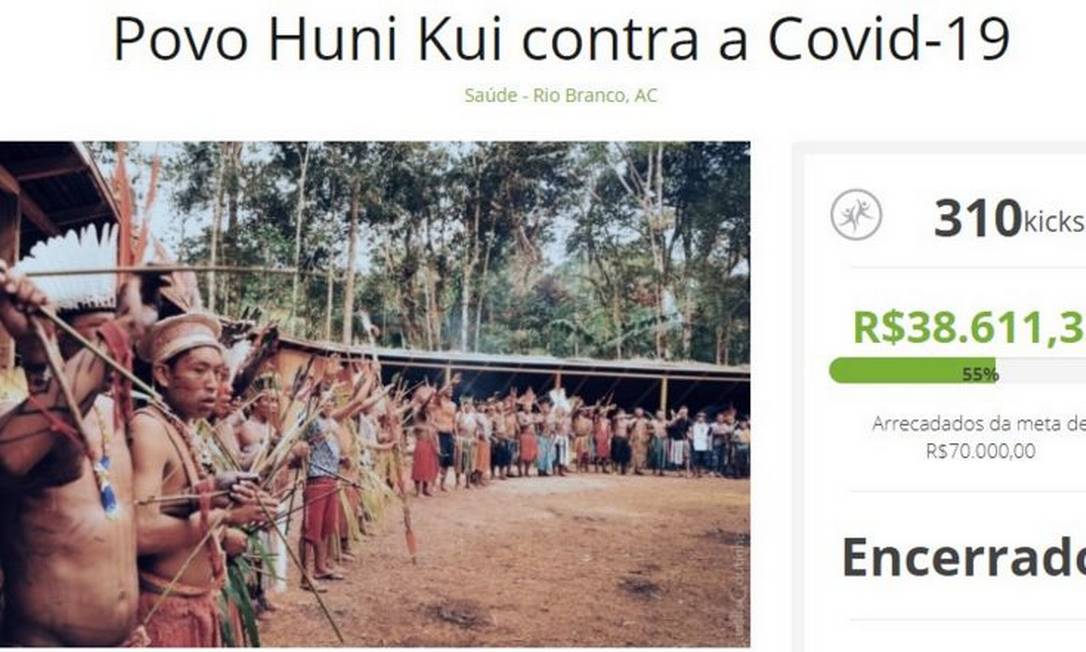Click the kicks supporters people icon
The image size is (1086, 652).
click(856, 215)
